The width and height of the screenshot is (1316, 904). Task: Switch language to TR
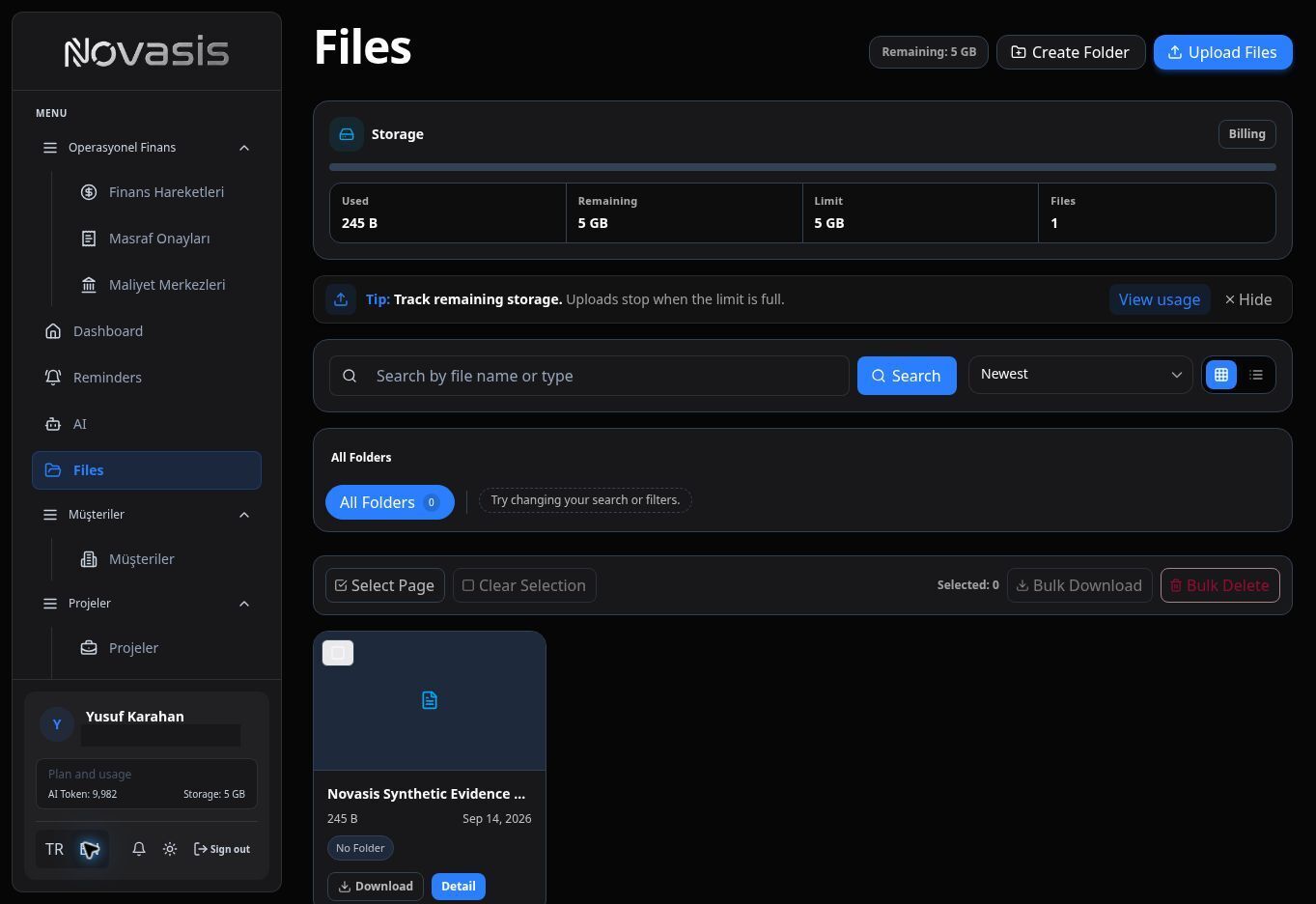pos(54,849)
